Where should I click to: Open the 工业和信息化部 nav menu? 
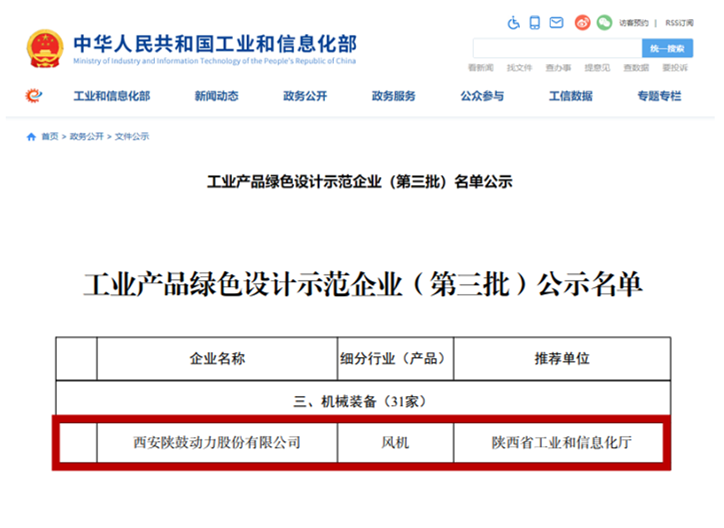point(112,96)
